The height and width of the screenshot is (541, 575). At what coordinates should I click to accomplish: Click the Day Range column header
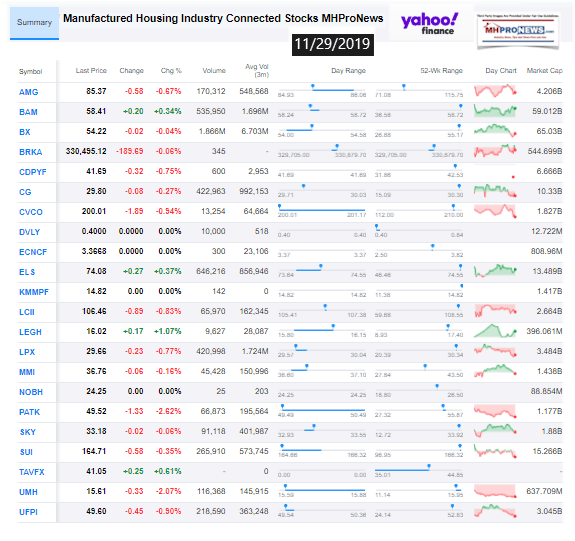click(x=348, y=70)
